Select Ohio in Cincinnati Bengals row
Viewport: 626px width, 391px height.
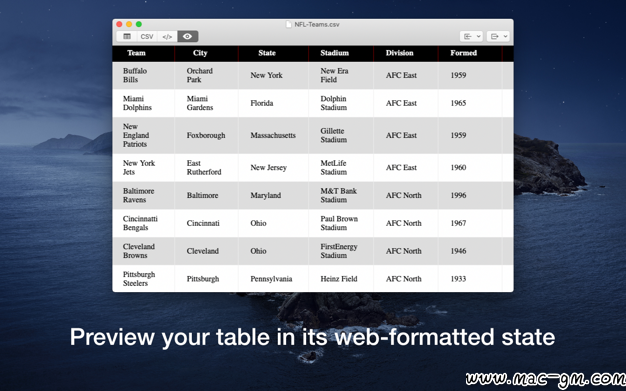click(x=273, y=223)
